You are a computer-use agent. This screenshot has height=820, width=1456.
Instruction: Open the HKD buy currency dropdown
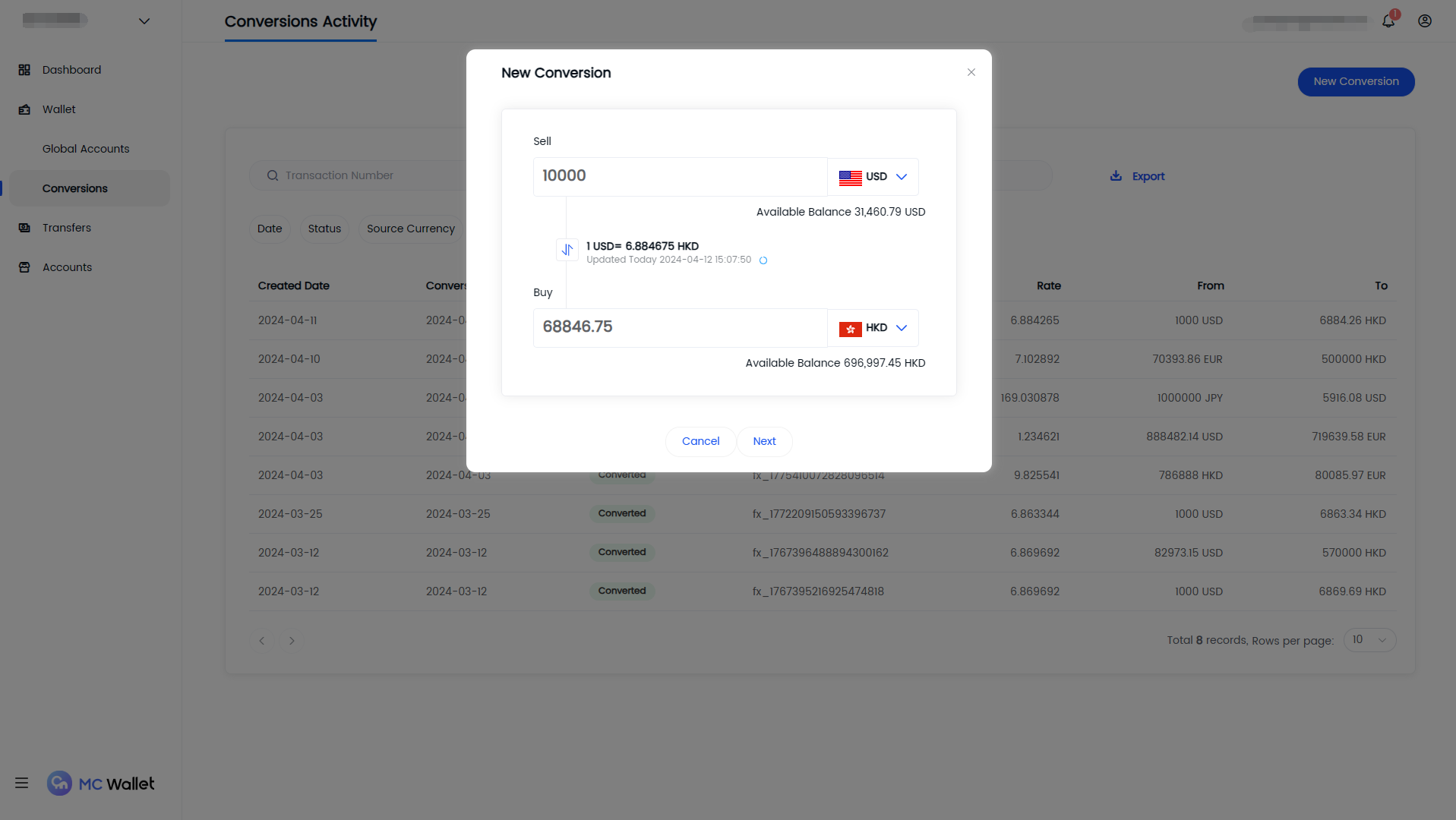point(873,328)
